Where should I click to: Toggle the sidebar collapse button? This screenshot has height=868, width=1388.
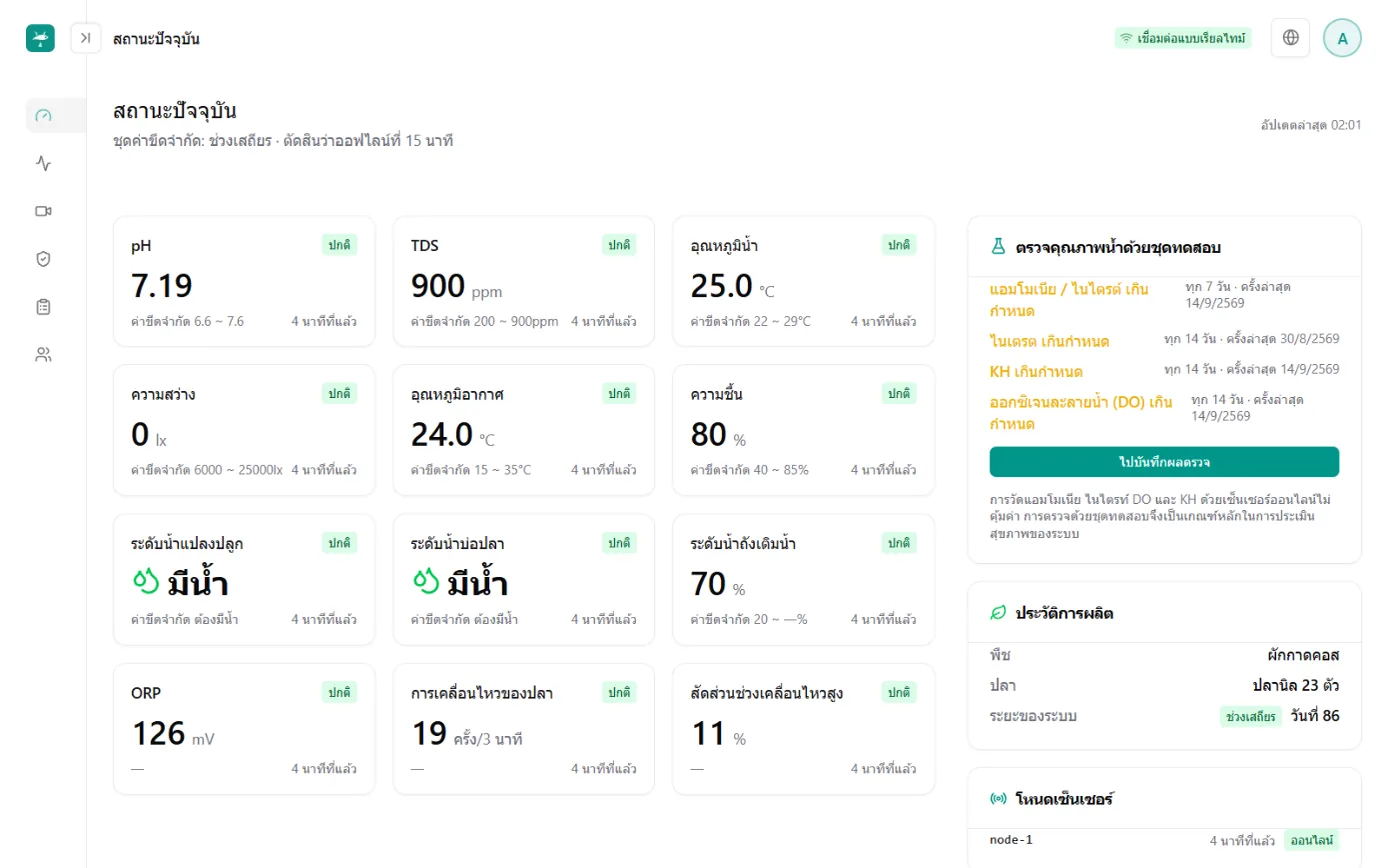[x=86, y=38]
